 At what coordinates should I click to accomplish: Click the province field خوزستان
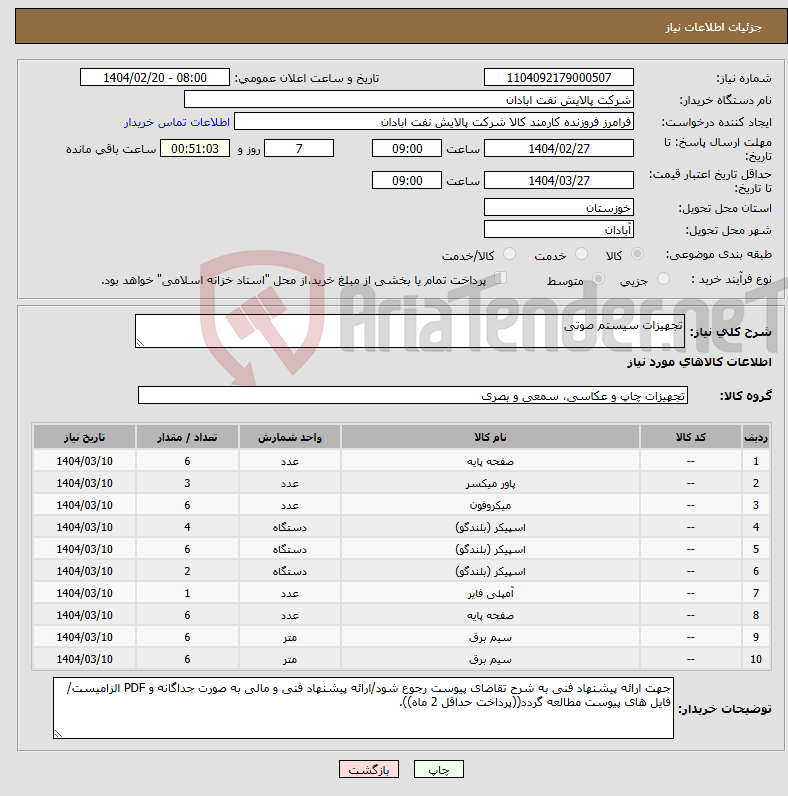point(559,208)
